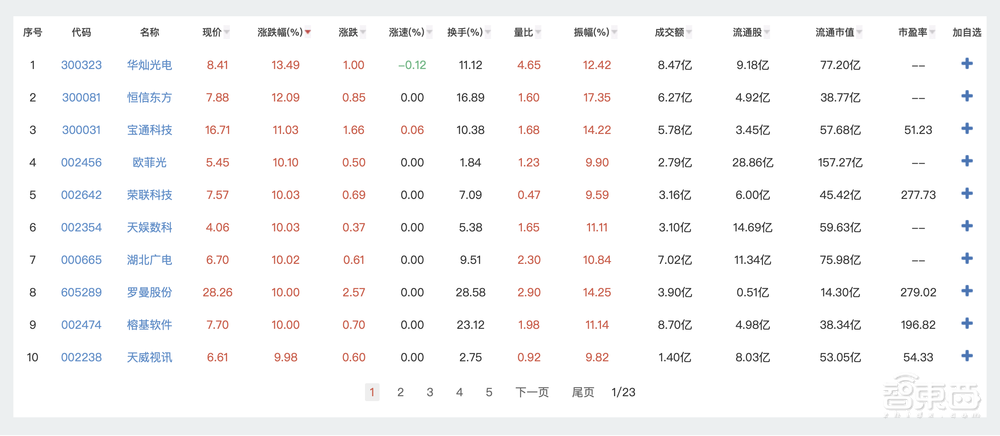
Task: Click 下一页 next page link
Action: pos(532,392)
